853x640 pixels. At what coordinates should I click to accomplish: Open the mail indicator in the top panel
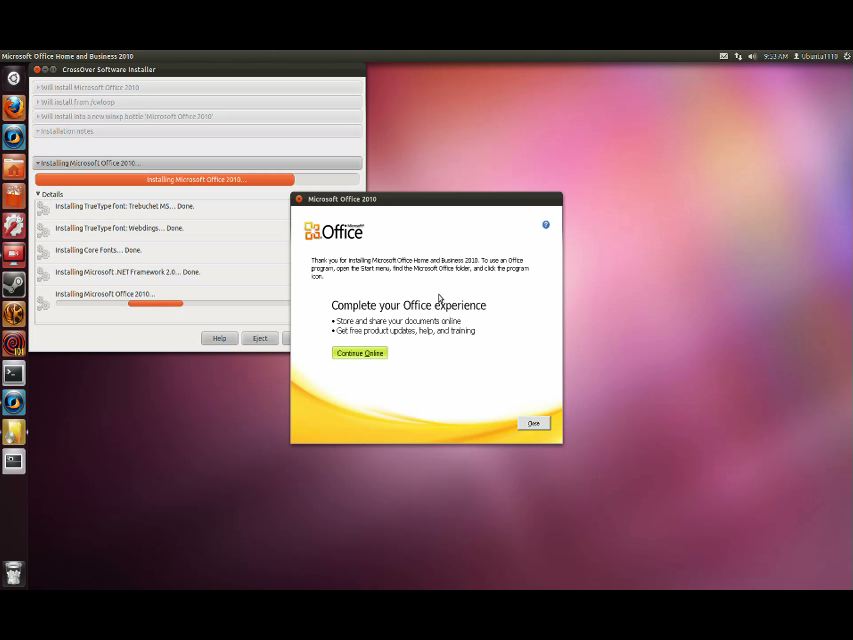tap(724, 56)
